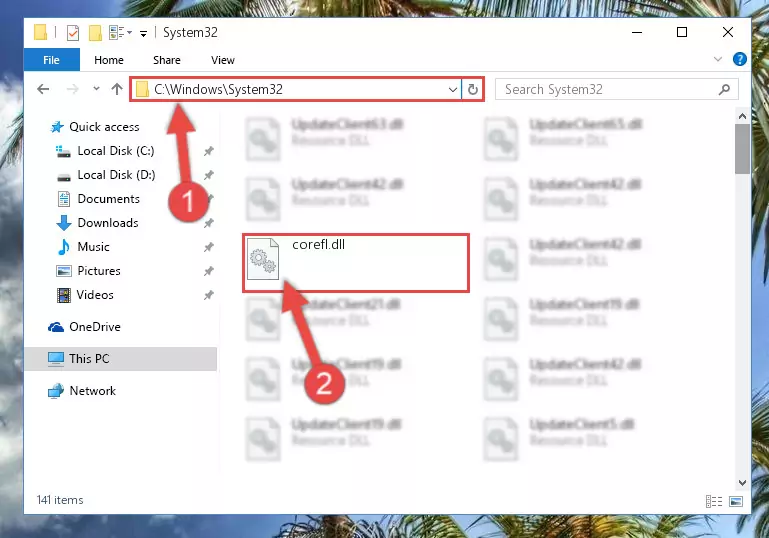Click the address bar path C:\Windows\System32
The width and height of the screenshot is (769, 538).
click(x=218, y=89)
